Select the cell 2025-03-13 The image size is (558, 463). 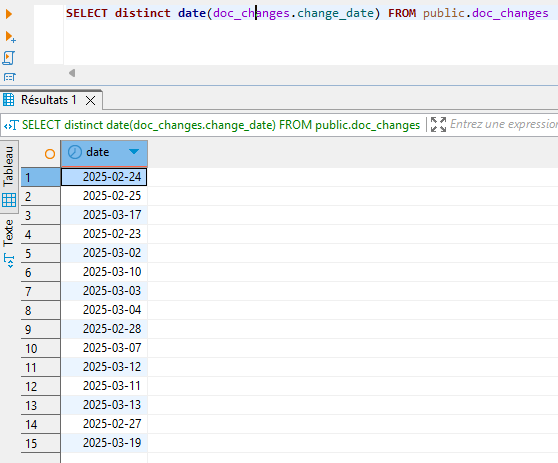[x=104, y=405]
